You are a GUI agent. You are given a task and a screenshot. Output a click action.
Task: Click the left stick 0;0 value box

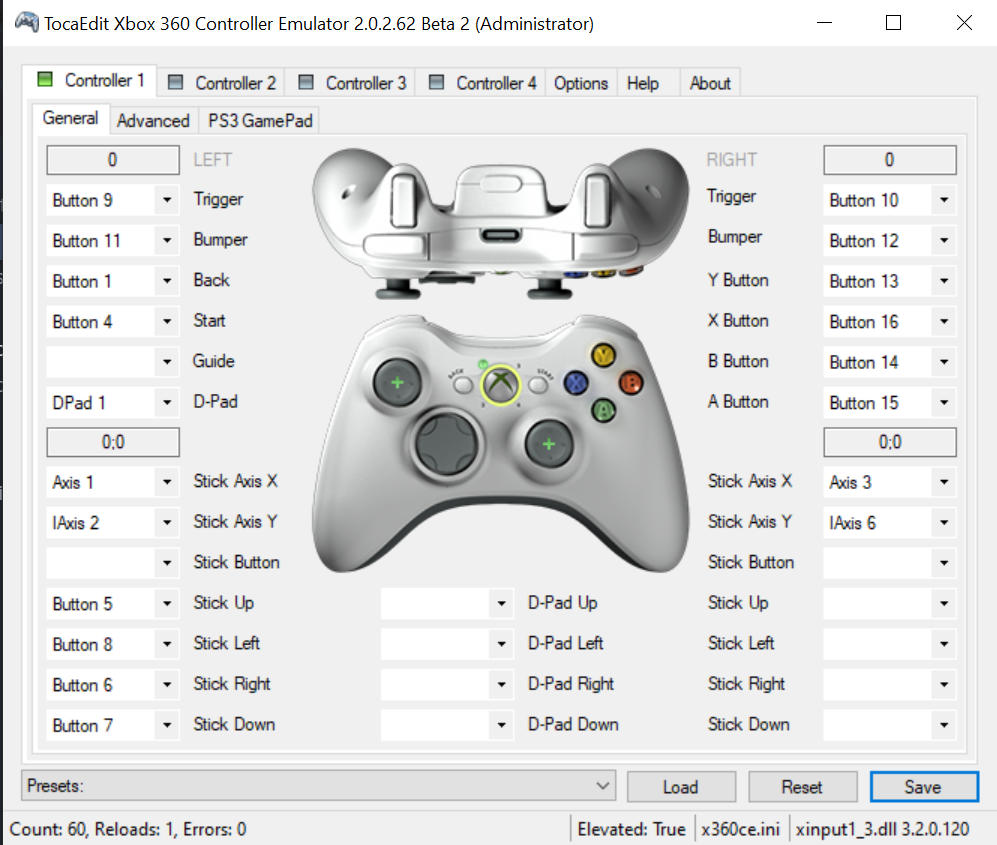(x=113, y=442)
